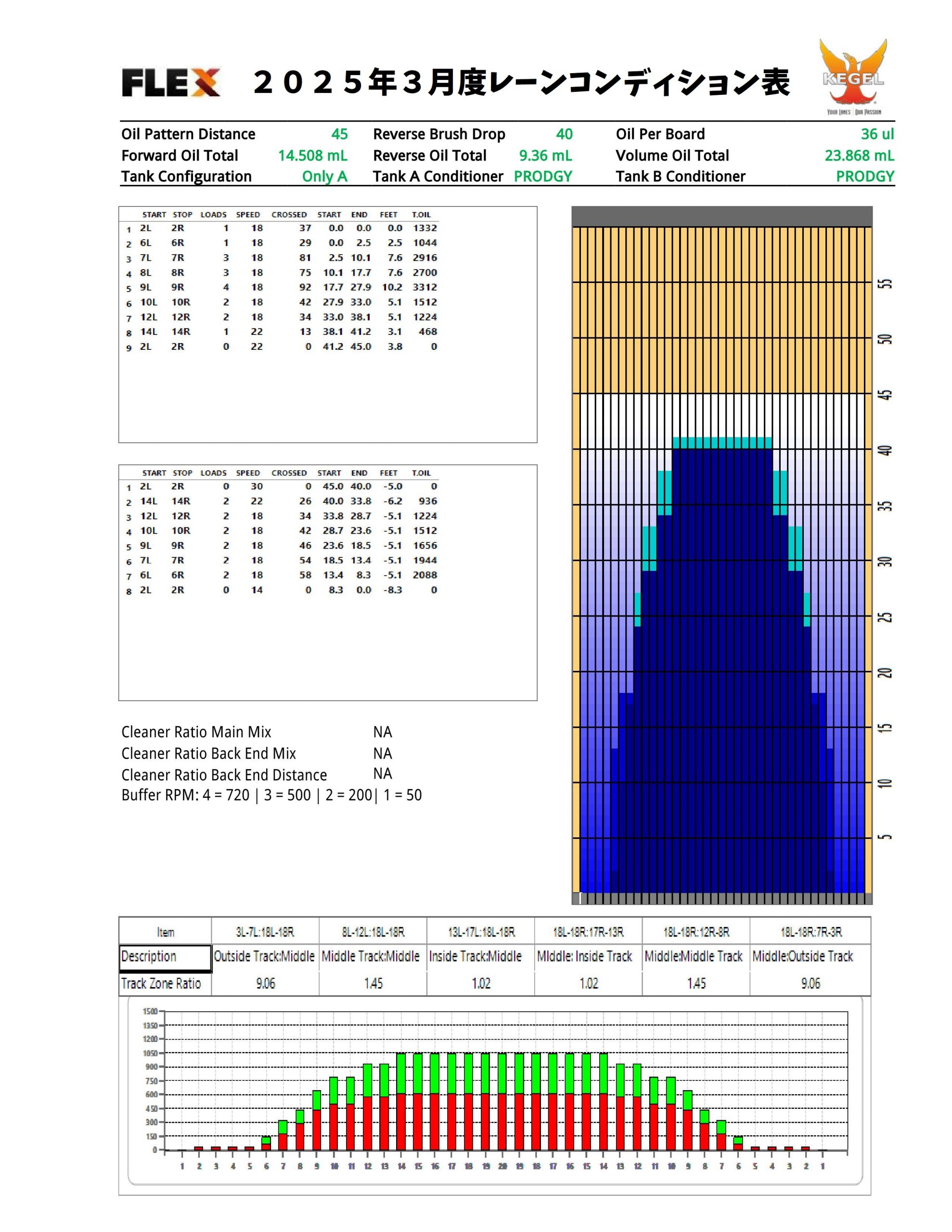This screenshot has height=1232, width=952.
Task: Click the Item header cell
Action: click(166, 932)
